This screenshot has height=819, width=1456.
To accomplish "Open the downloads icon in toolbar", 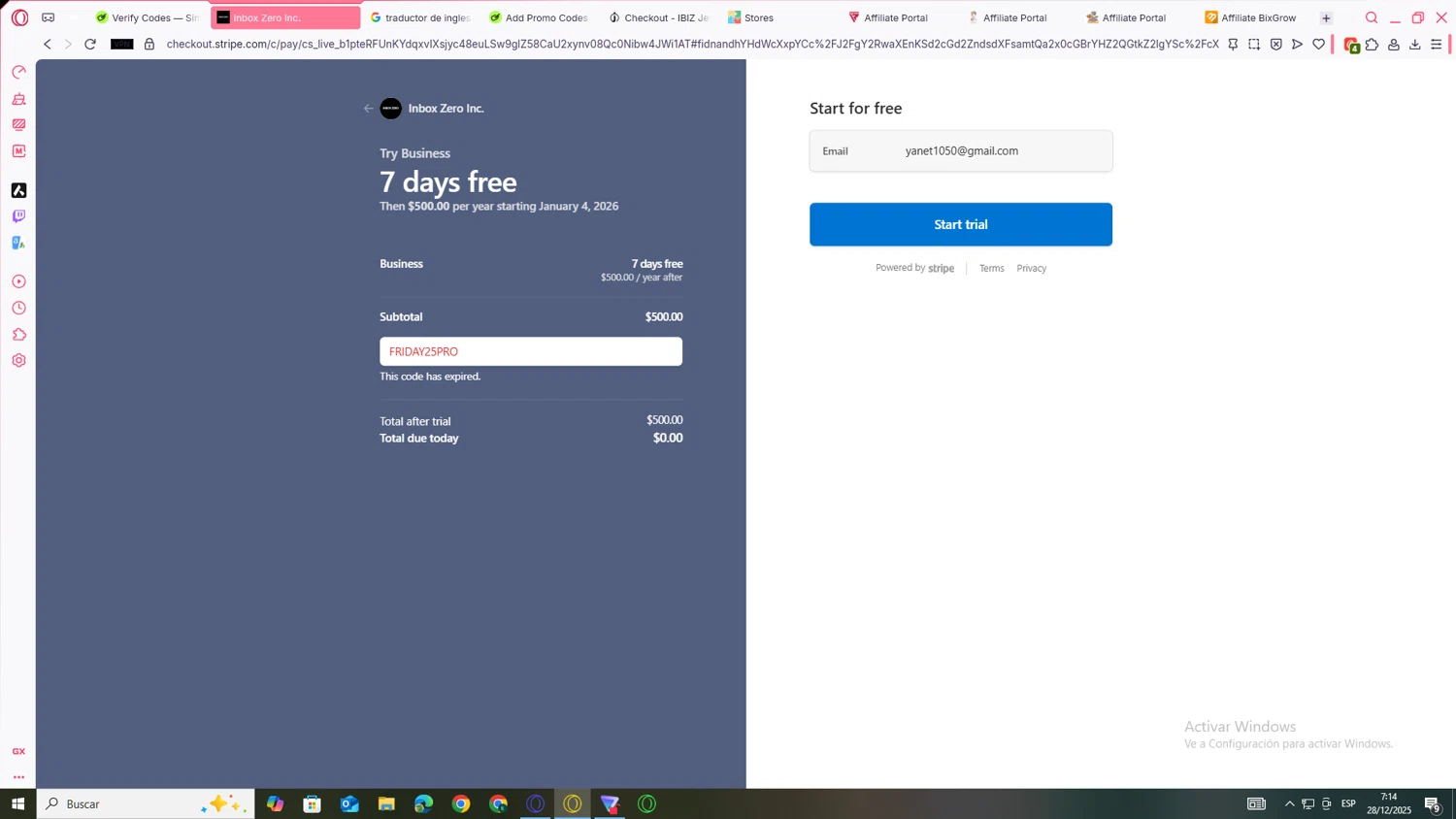I will pyautogui.click(x=1415, y=44).
